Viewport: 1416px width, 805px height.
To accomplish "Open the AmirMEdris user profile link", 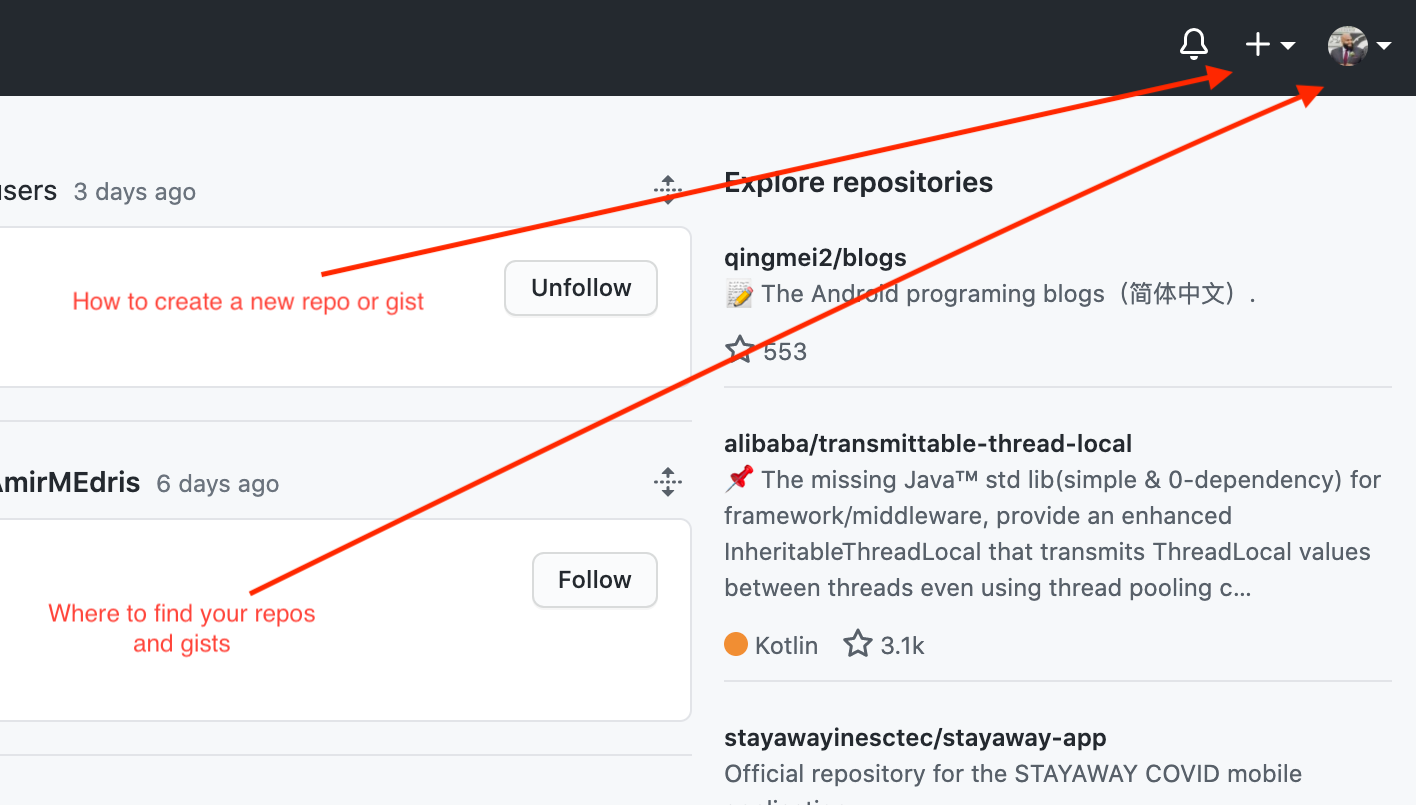I will 70,483.
